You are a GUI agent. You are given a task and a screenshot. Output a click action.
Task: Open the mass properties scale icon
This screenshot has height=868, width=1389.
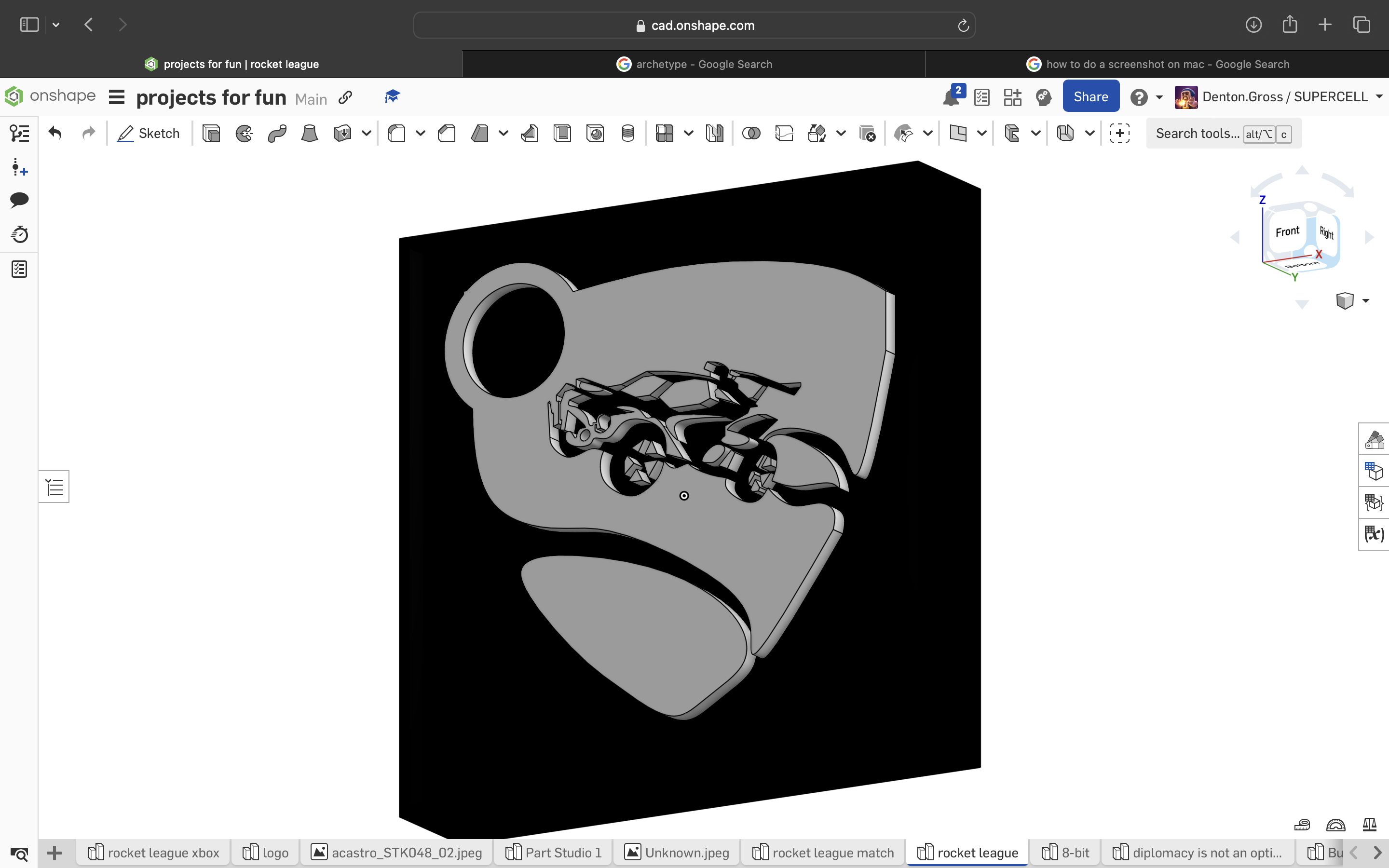click(1370, 825)
